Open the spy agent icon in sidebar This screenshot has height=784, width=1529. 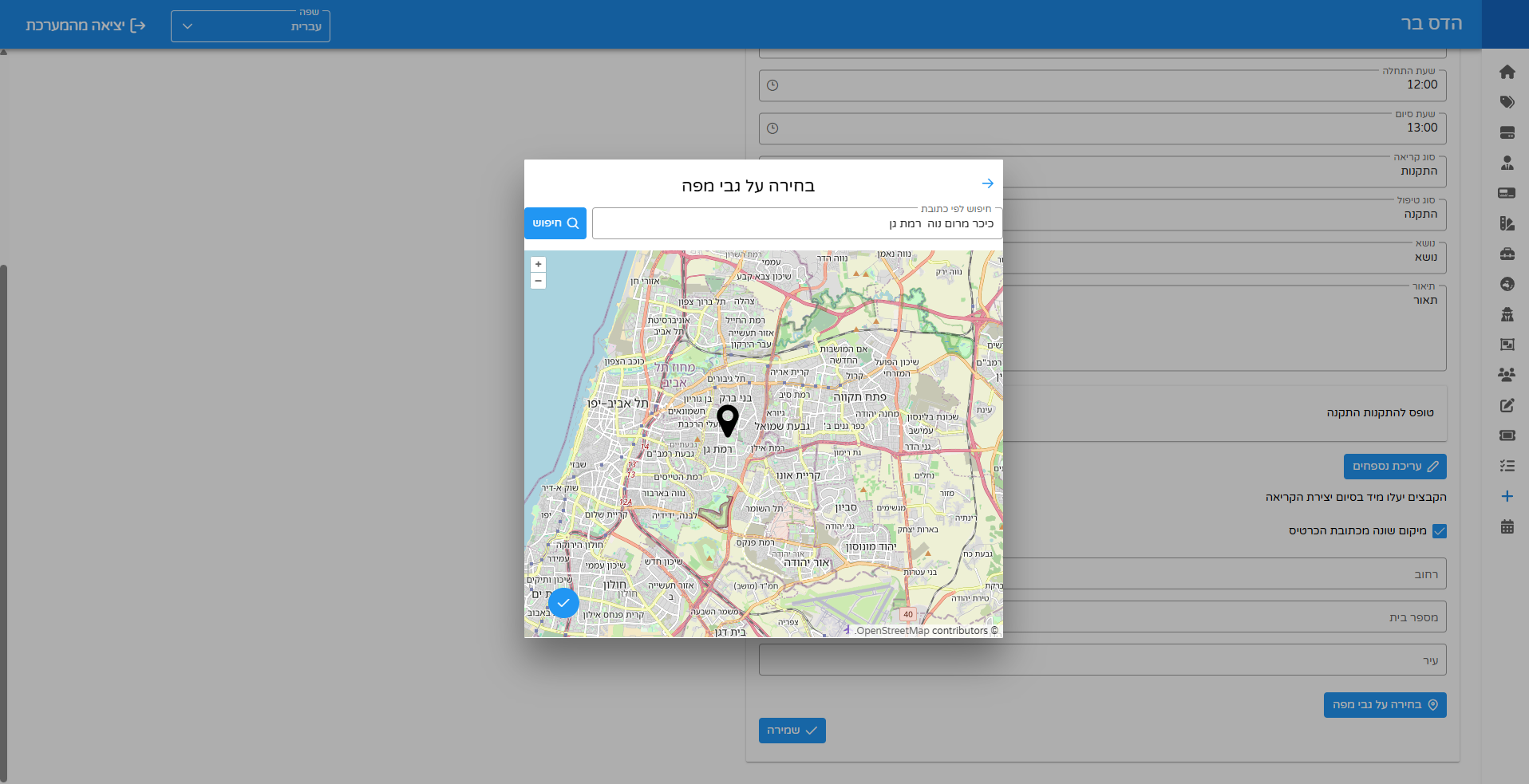tap(1507, 314)
